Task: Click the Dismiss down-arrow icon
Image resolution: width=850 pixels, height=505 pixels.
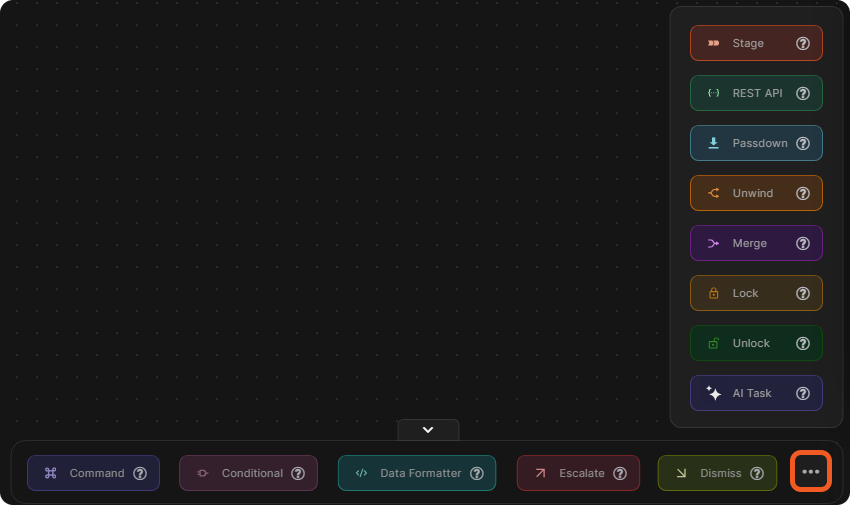Action: (681, 473)
